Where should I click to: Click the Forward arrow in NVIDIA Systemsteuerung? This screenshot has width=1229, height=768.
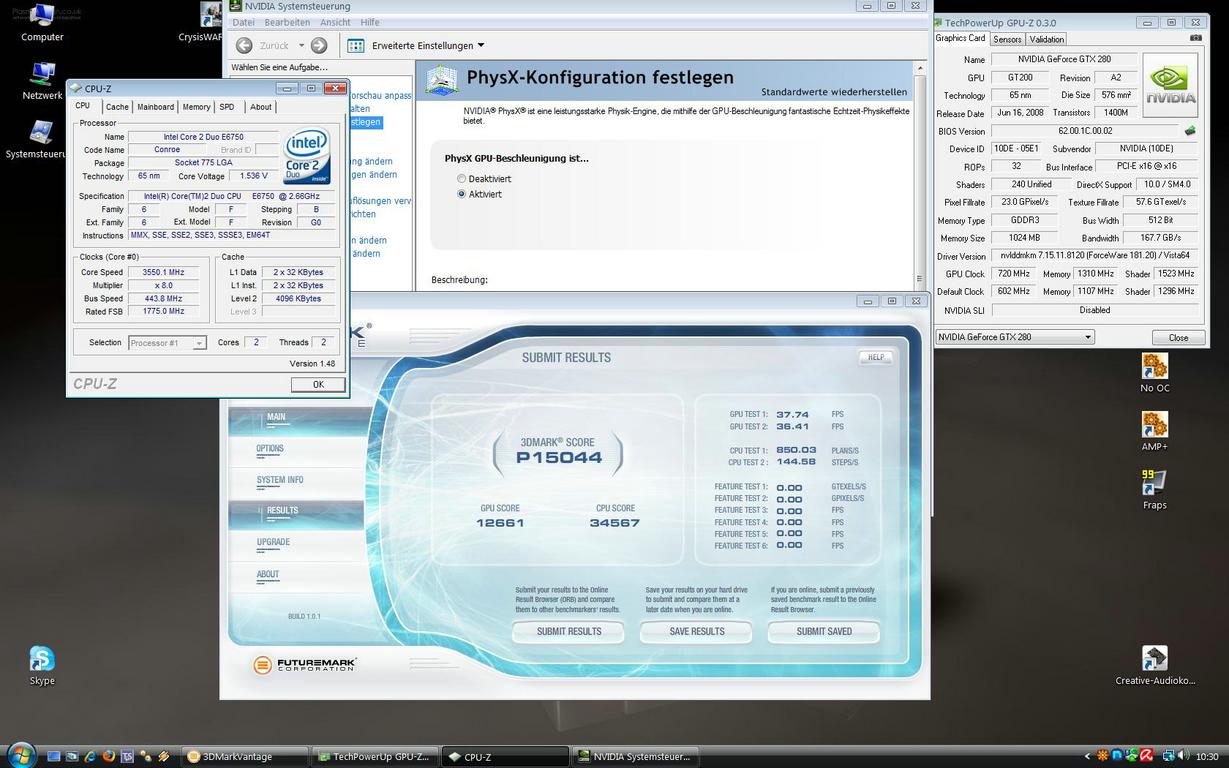[319, 45]
